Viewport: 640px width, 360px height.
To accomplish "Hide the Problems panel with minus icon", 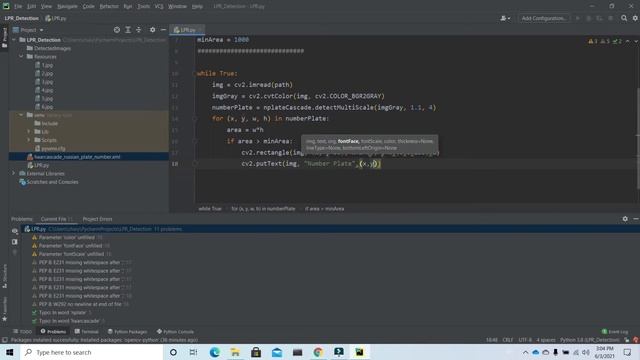I will (636, 219).
